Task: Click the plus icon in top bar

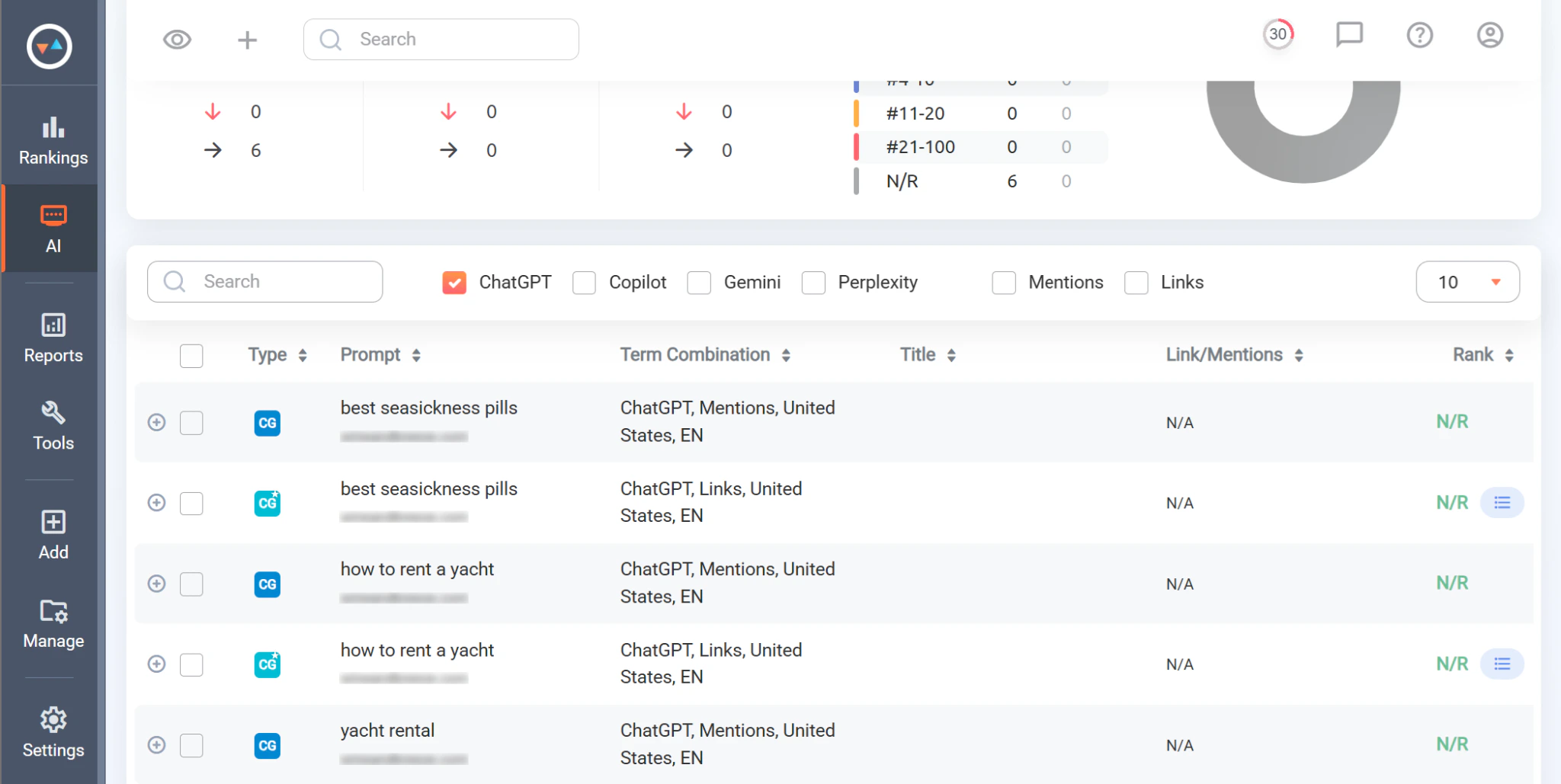Action: coord(247,40)
